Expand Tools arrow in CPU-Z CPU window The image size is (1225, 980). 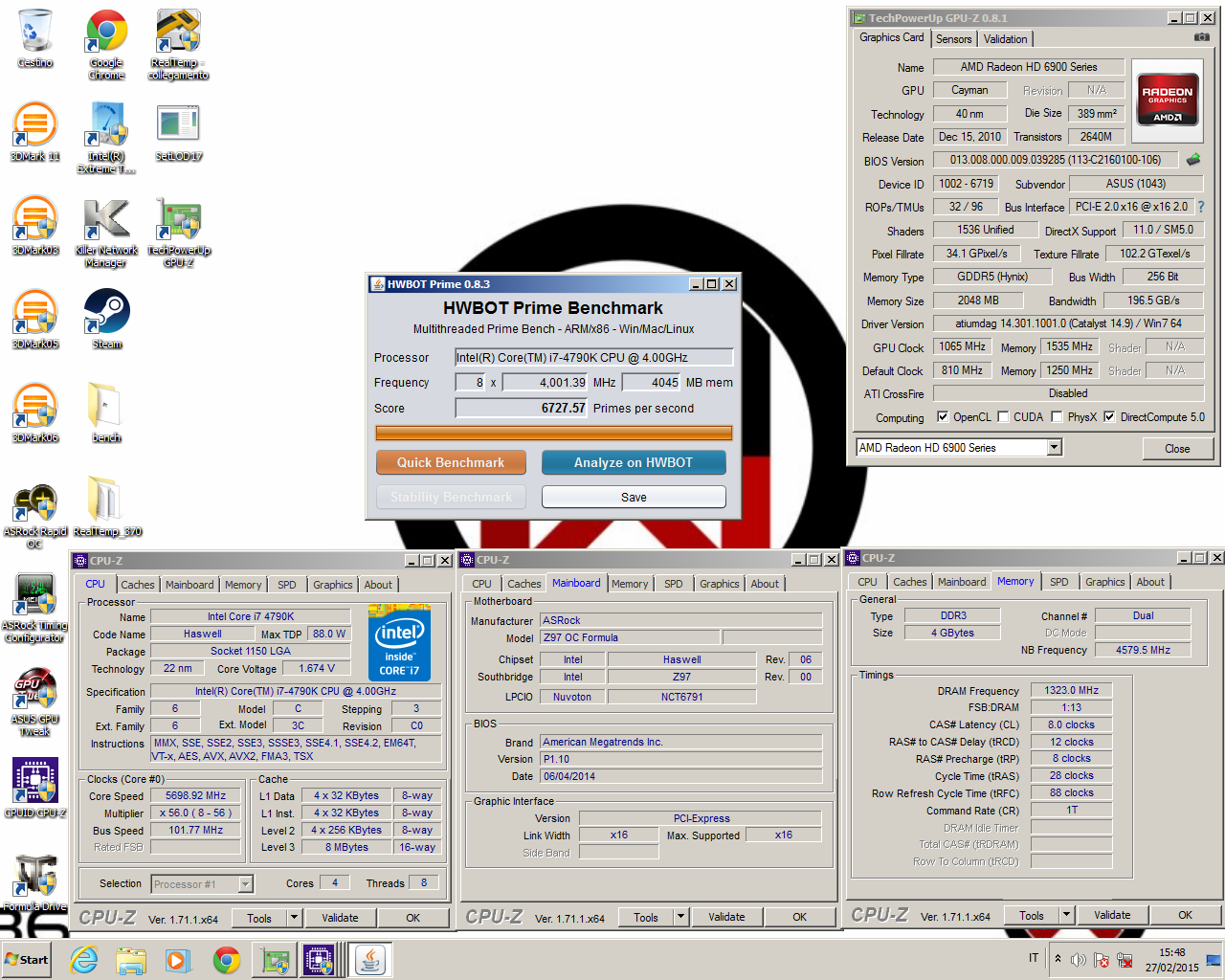pos(294,918)
